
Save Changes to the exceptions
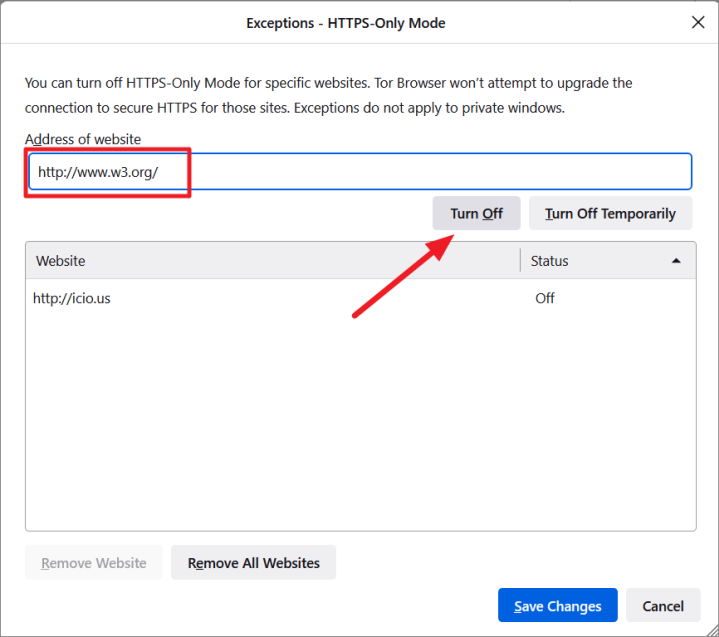557,606
